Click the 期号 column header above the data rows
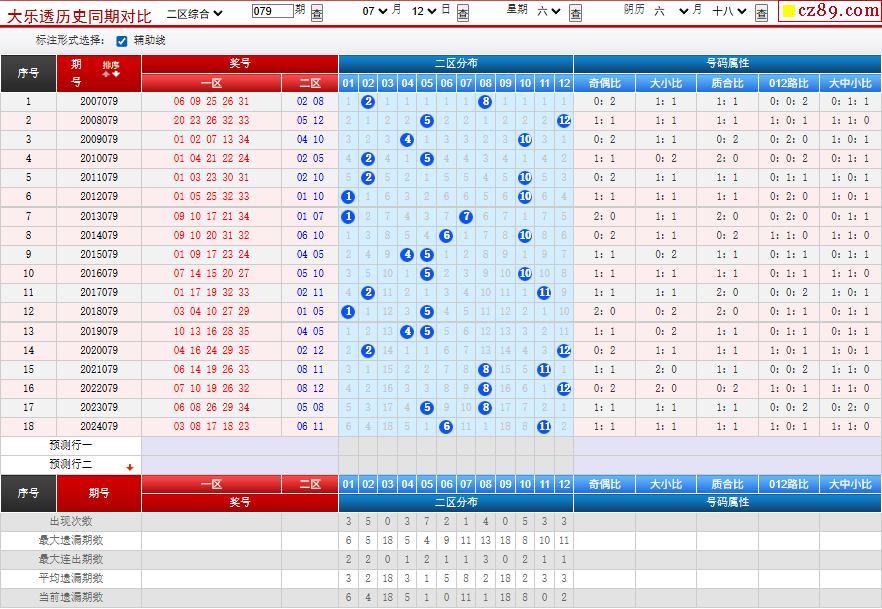This screenshot has width=882, height=609. (98, 74)
